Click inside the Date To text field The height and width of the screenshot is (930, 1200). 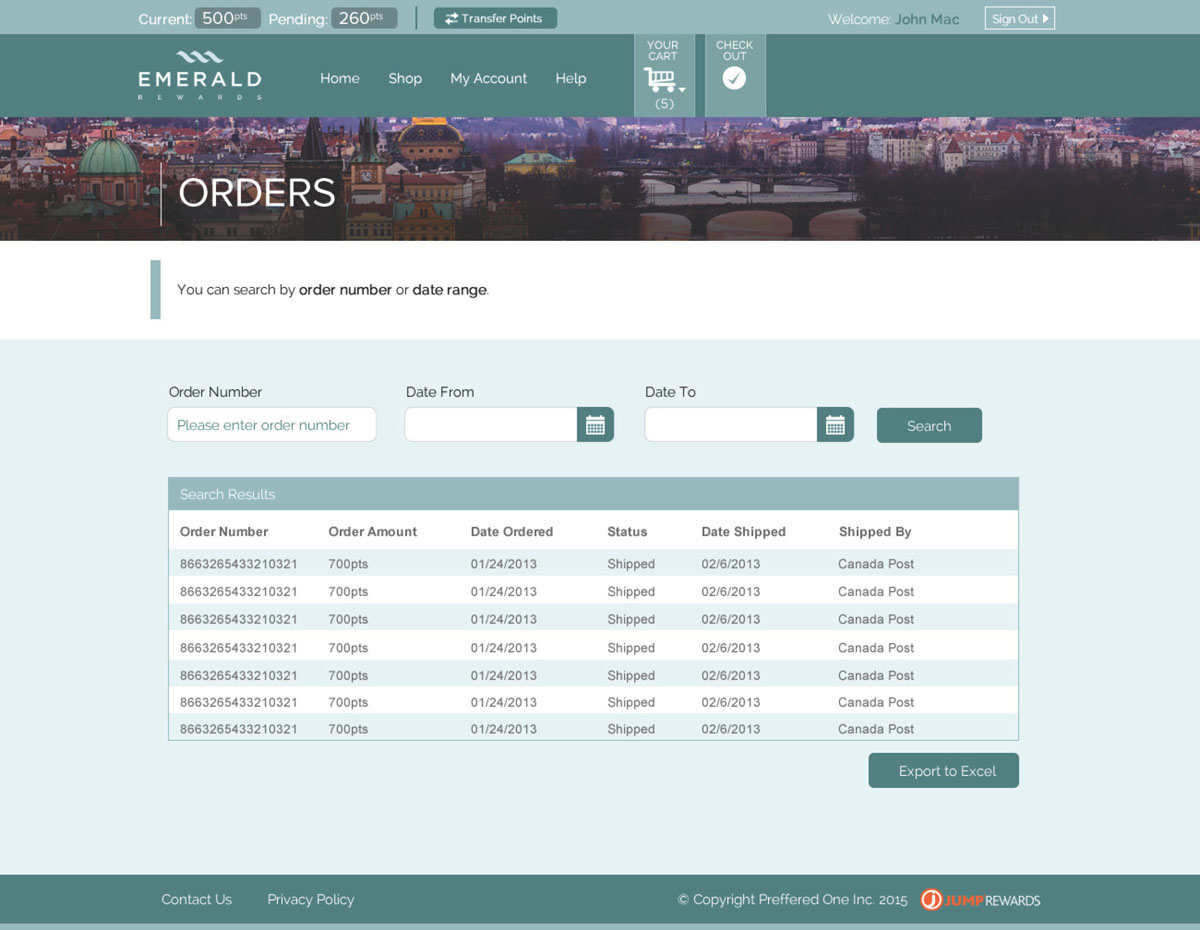tap(731, 425)
